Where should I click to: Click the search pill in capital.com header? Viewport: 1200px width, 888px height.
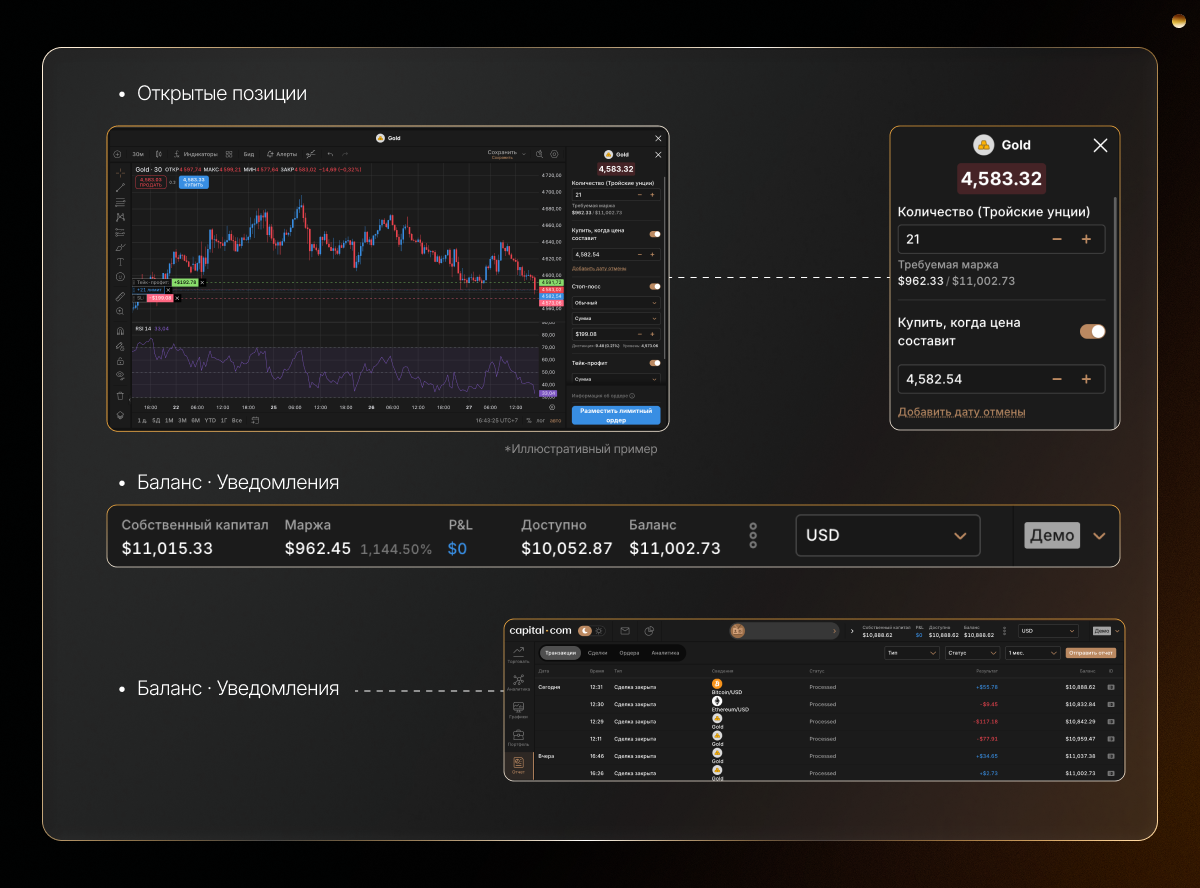point(784,631)
